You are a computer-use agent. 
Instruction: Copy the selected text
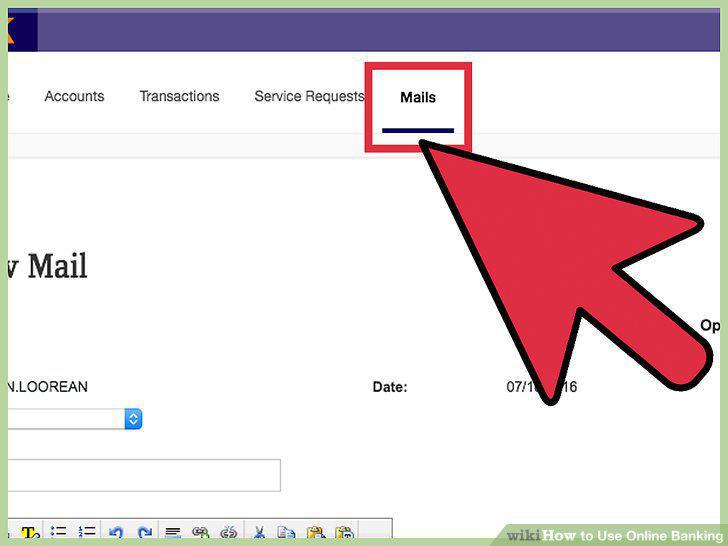coord(286,532)
